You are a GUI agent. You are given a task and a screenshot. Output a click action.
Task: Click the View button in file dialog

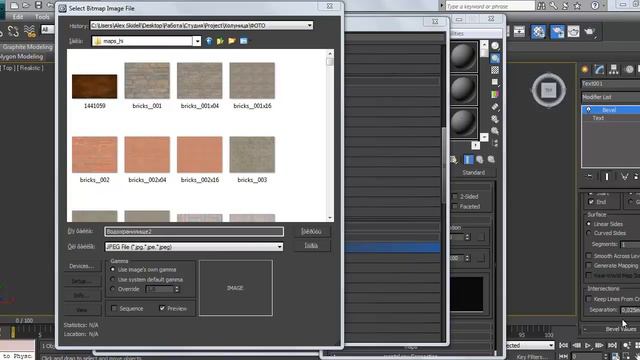point(81,310)
